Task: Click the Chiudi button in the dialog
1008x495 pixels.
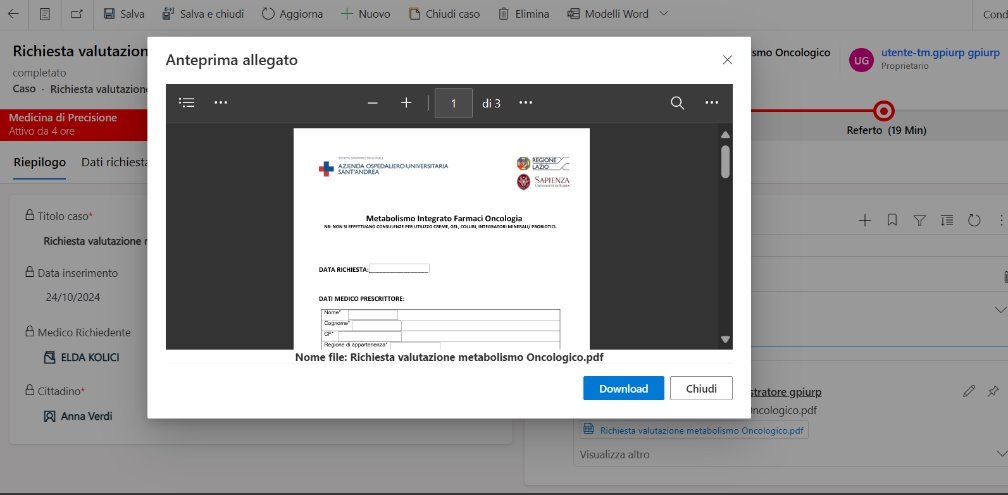Action: [701, 388]
